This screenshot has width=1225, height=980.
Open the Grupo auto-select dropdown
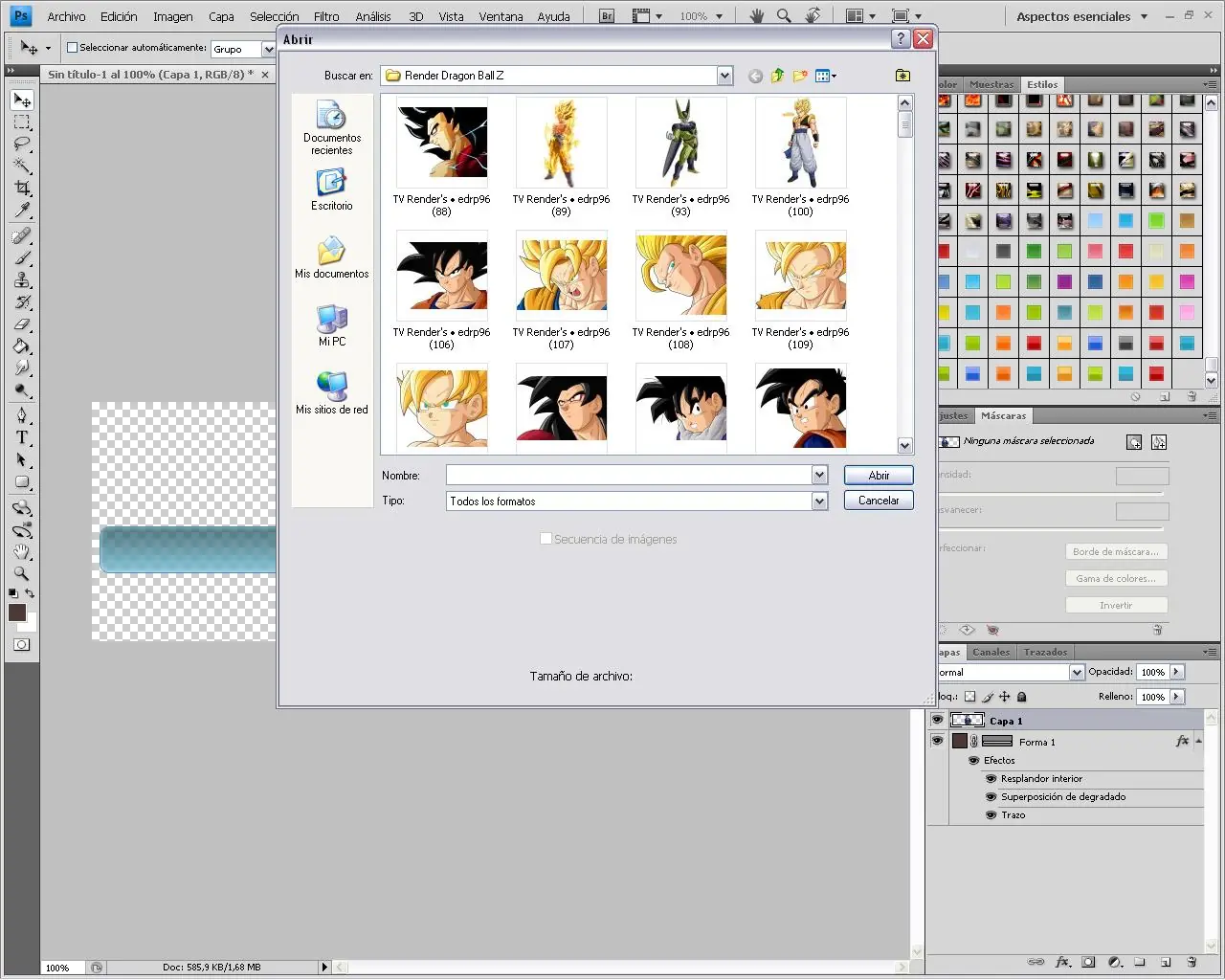click(269, 49)
